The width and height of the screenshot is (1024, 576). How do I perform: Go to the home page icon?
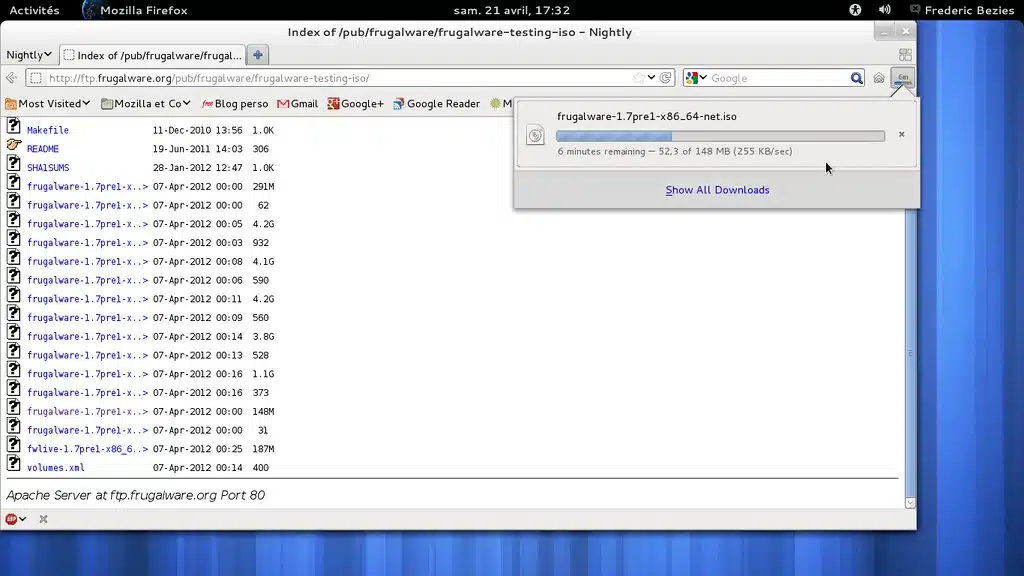(879, 78)
